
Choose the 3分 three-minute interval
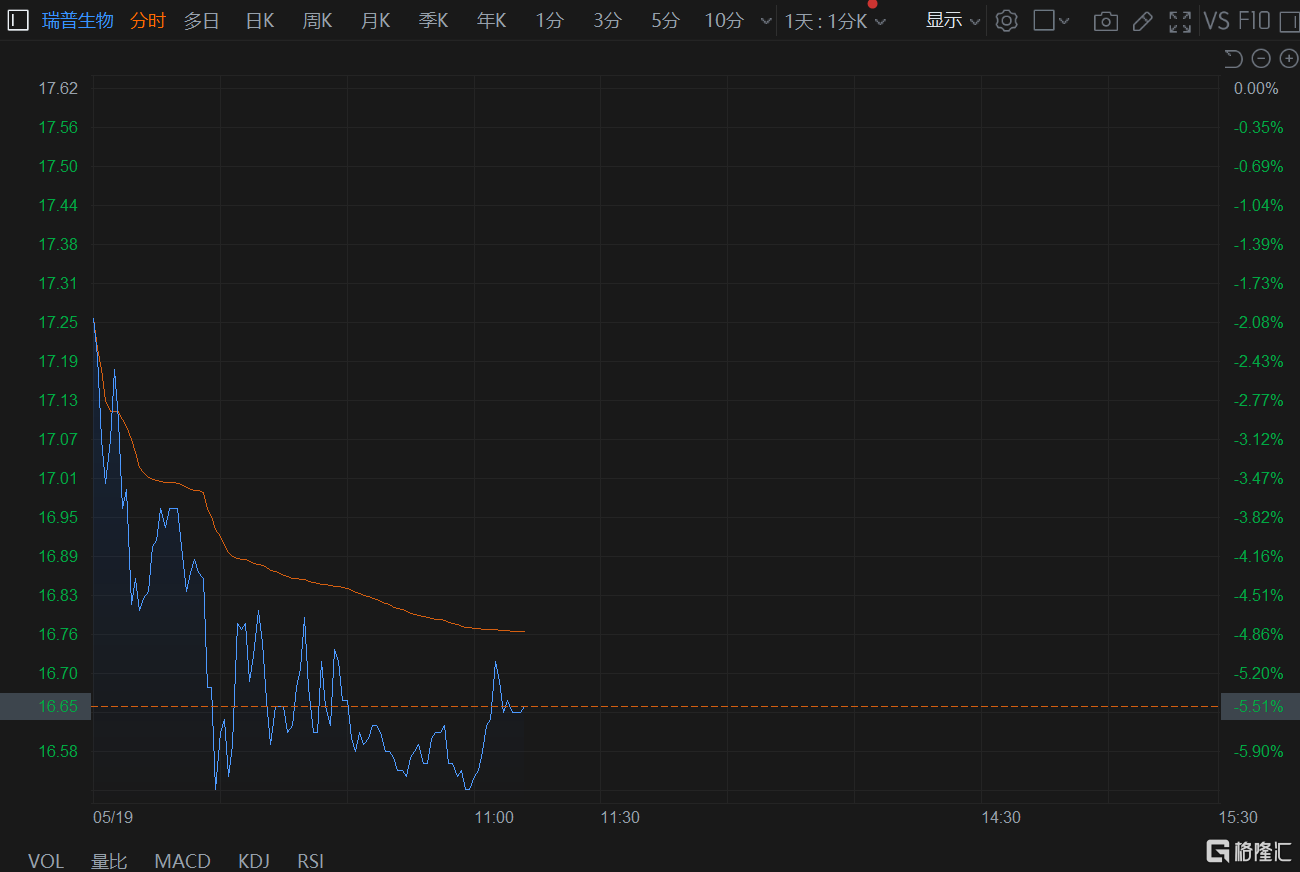607,20
